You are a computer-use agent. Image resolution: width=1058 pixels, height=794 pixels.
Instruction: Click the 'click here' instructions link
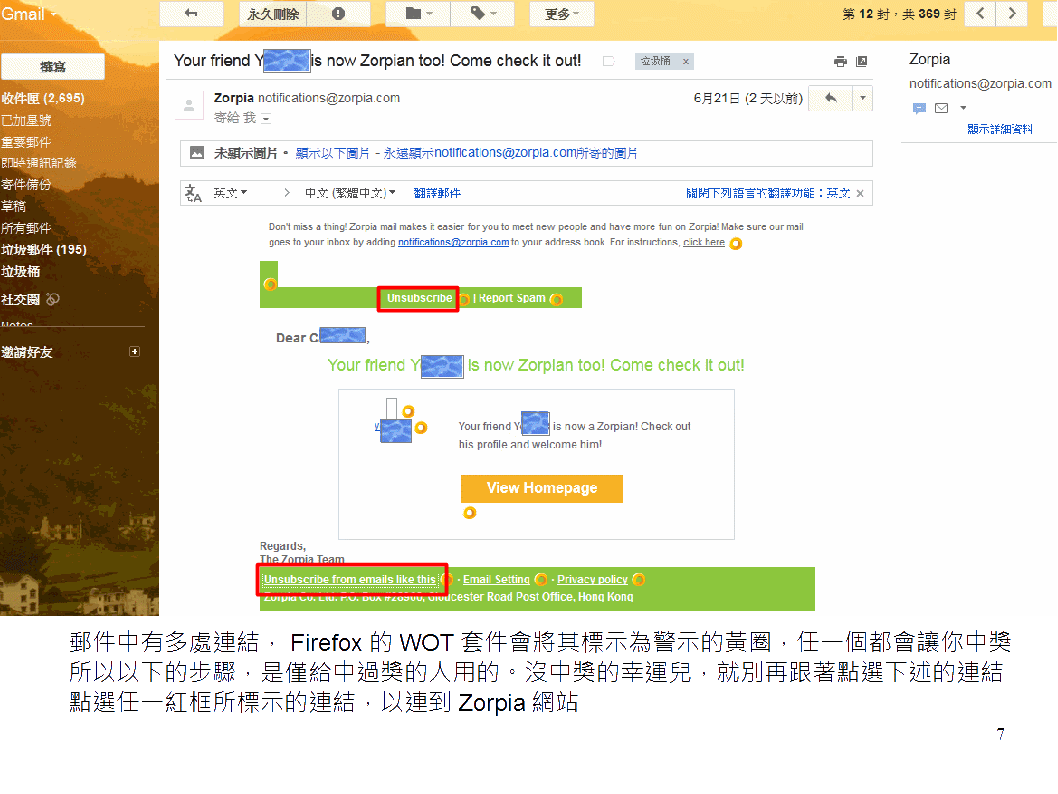(704, 242)
